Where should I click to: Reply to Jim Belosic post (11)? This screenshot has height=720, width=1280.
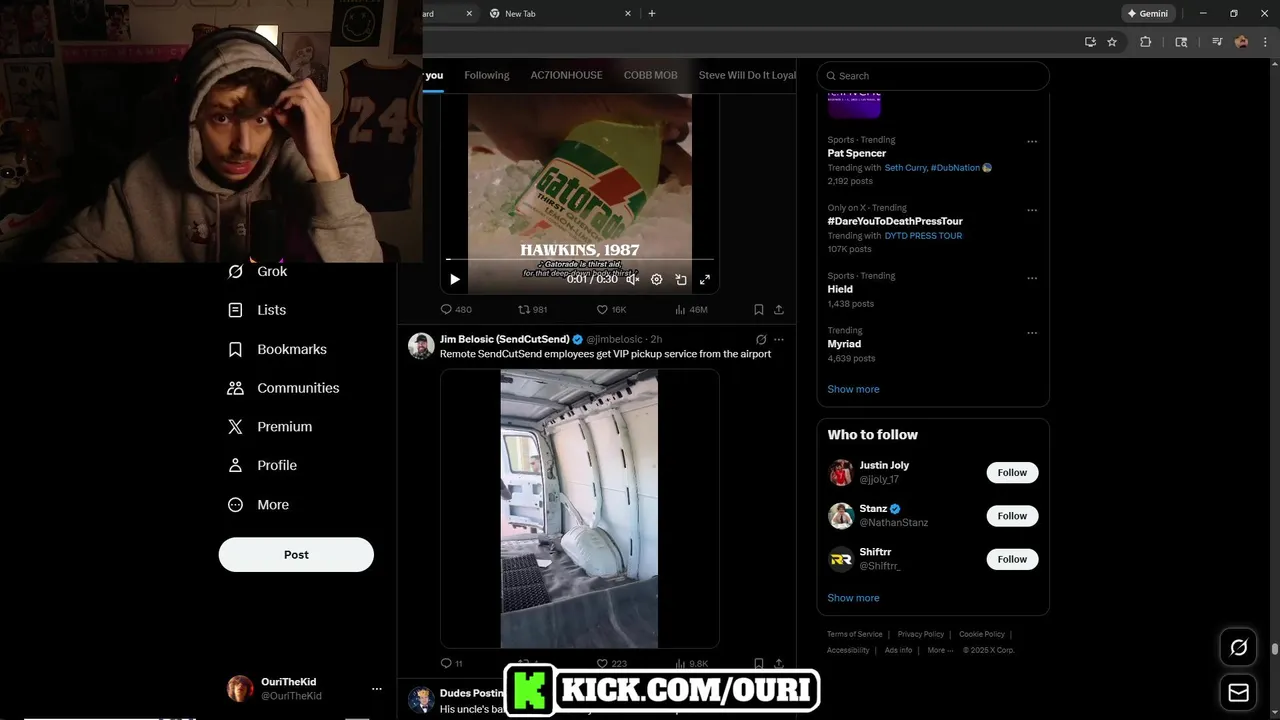tap(452, 663)
